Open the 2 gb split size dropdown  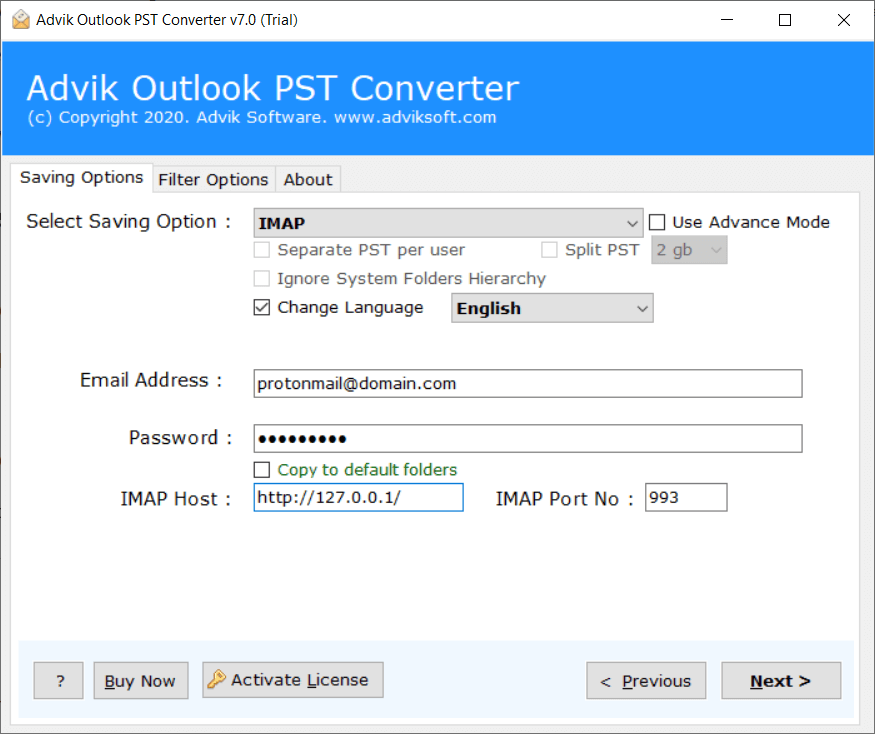point(689,250)
